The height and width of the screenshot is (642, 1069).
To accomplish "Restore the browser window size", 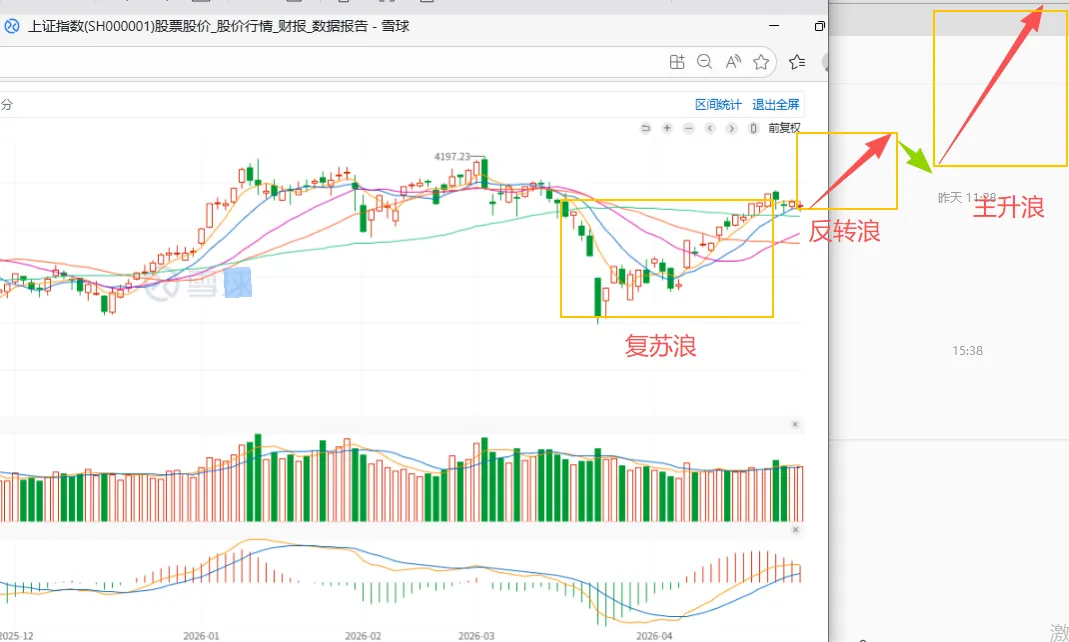I will (819, 26).
